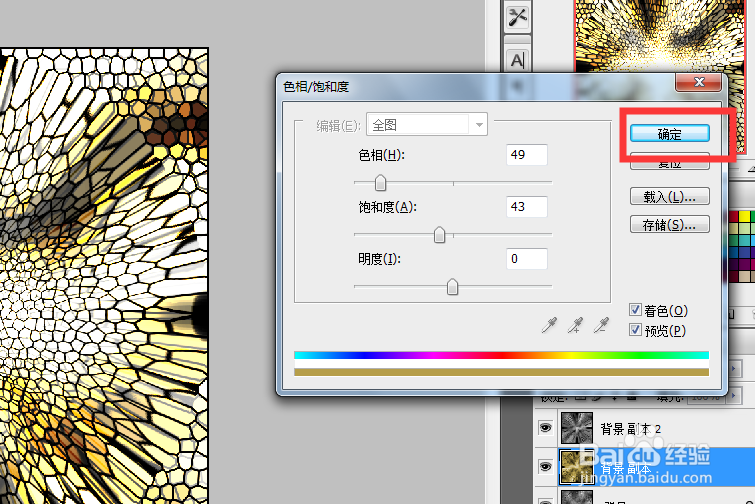Open the 填充 fill arrow in Layers panel

pyautogui.click(x=734, y=395)
